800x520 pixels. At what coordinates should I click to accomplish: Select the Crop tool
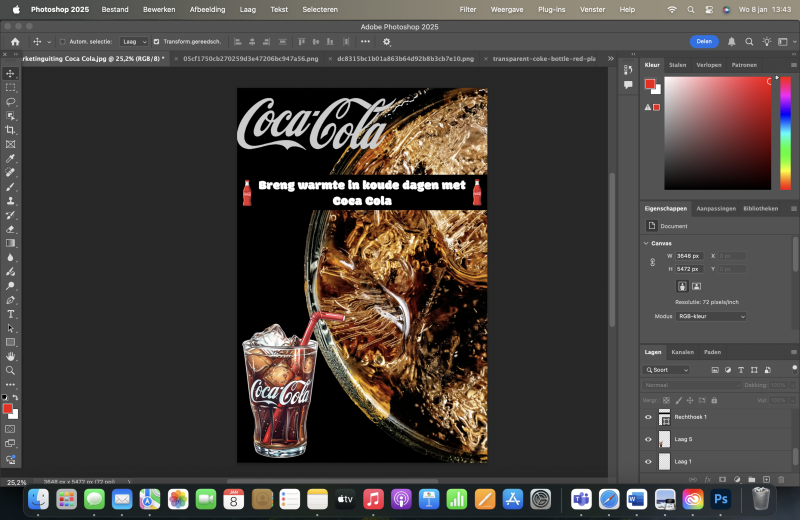(x=10, y=130)
